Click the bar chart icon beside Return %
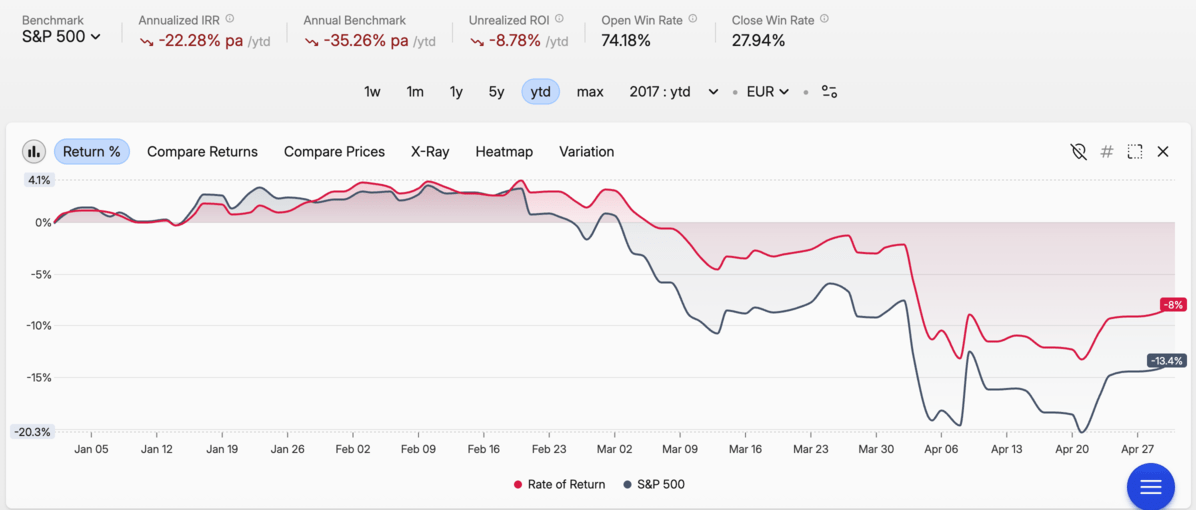This screenshot has width=1196, height=510. point(34,152)
